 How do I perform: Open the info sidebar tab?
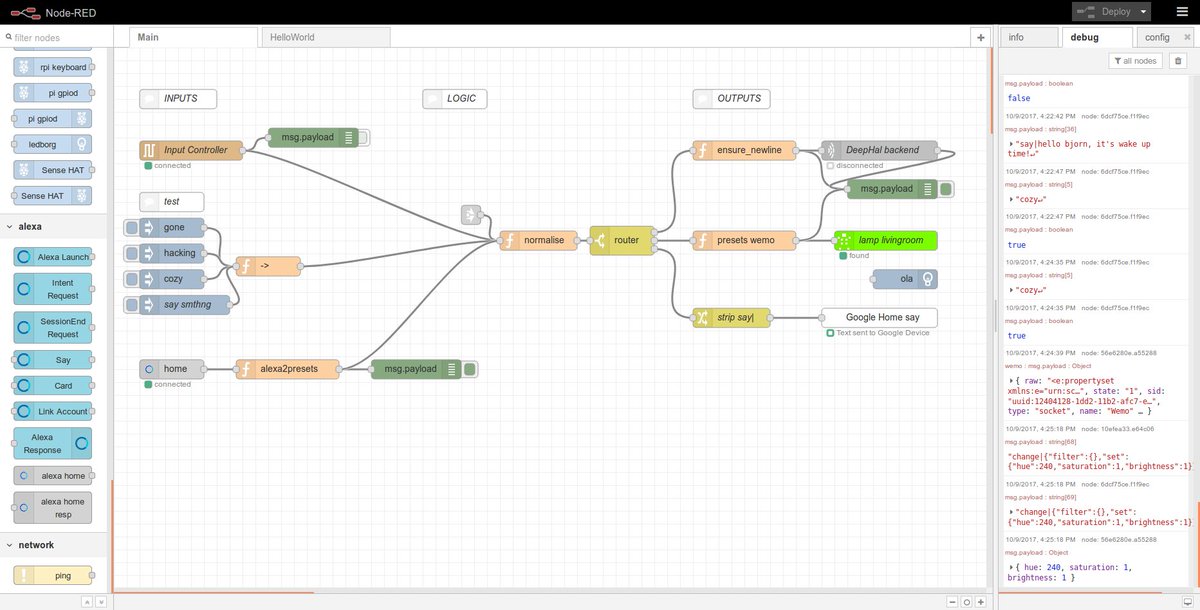1028,37
